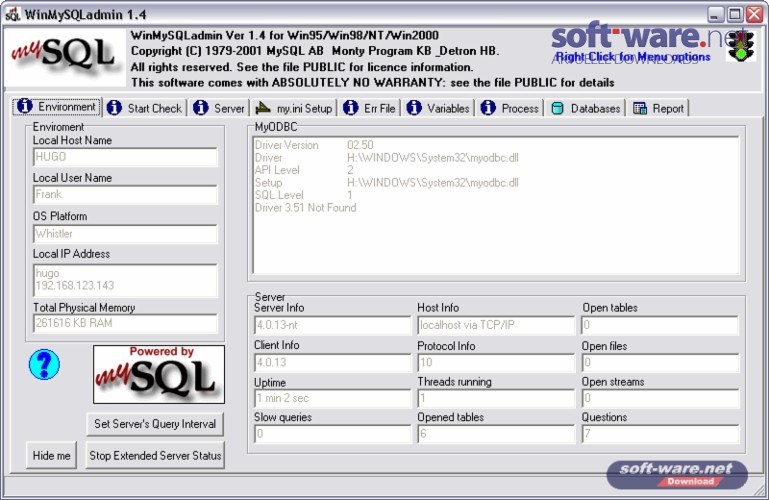This screenshot has width=769, height=500.
Task: Click the Open tables field
Action: pyautogui.click(x=660, y=325)
